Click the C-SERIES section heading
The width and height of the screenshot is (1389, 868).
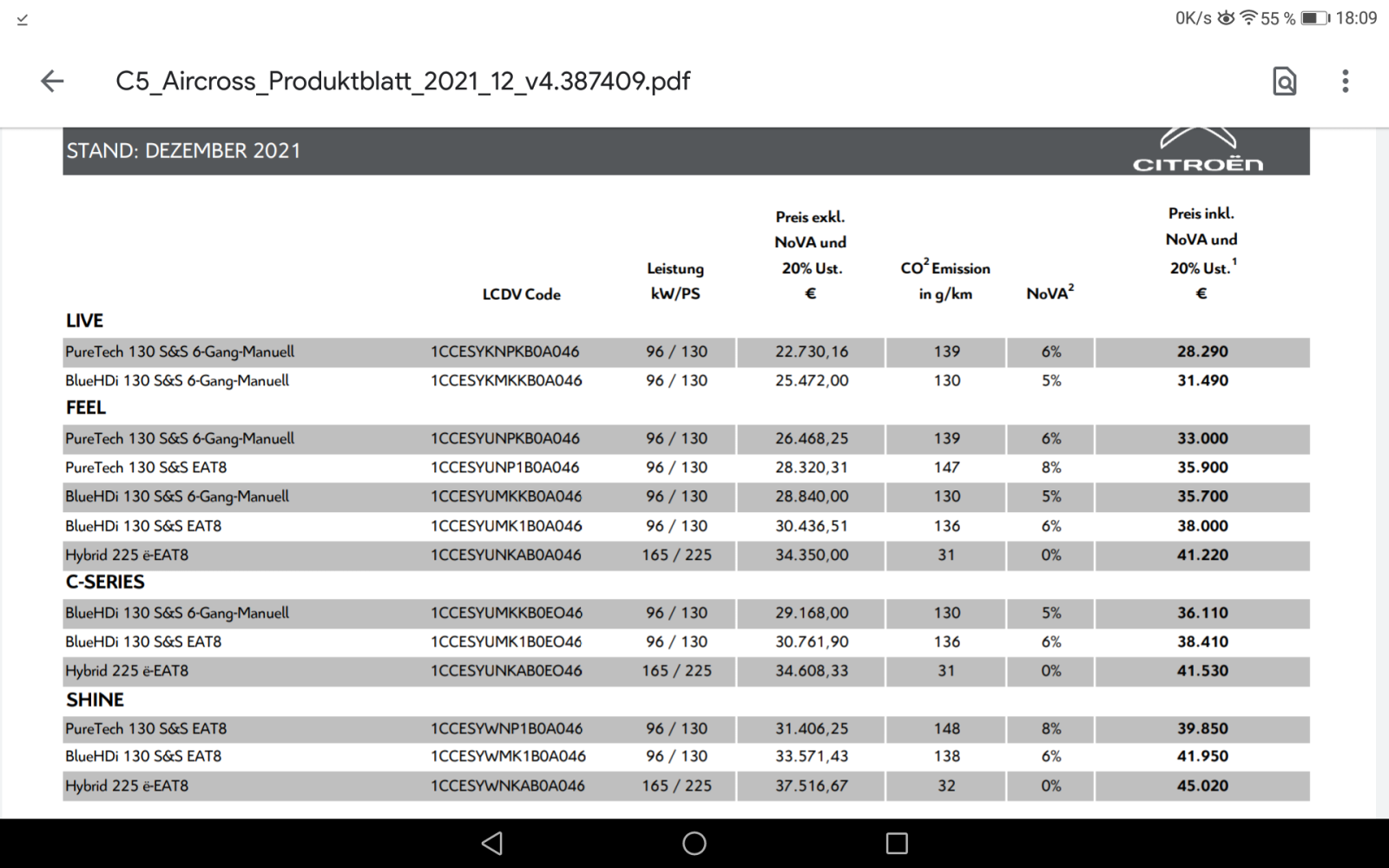coord(105,582)
